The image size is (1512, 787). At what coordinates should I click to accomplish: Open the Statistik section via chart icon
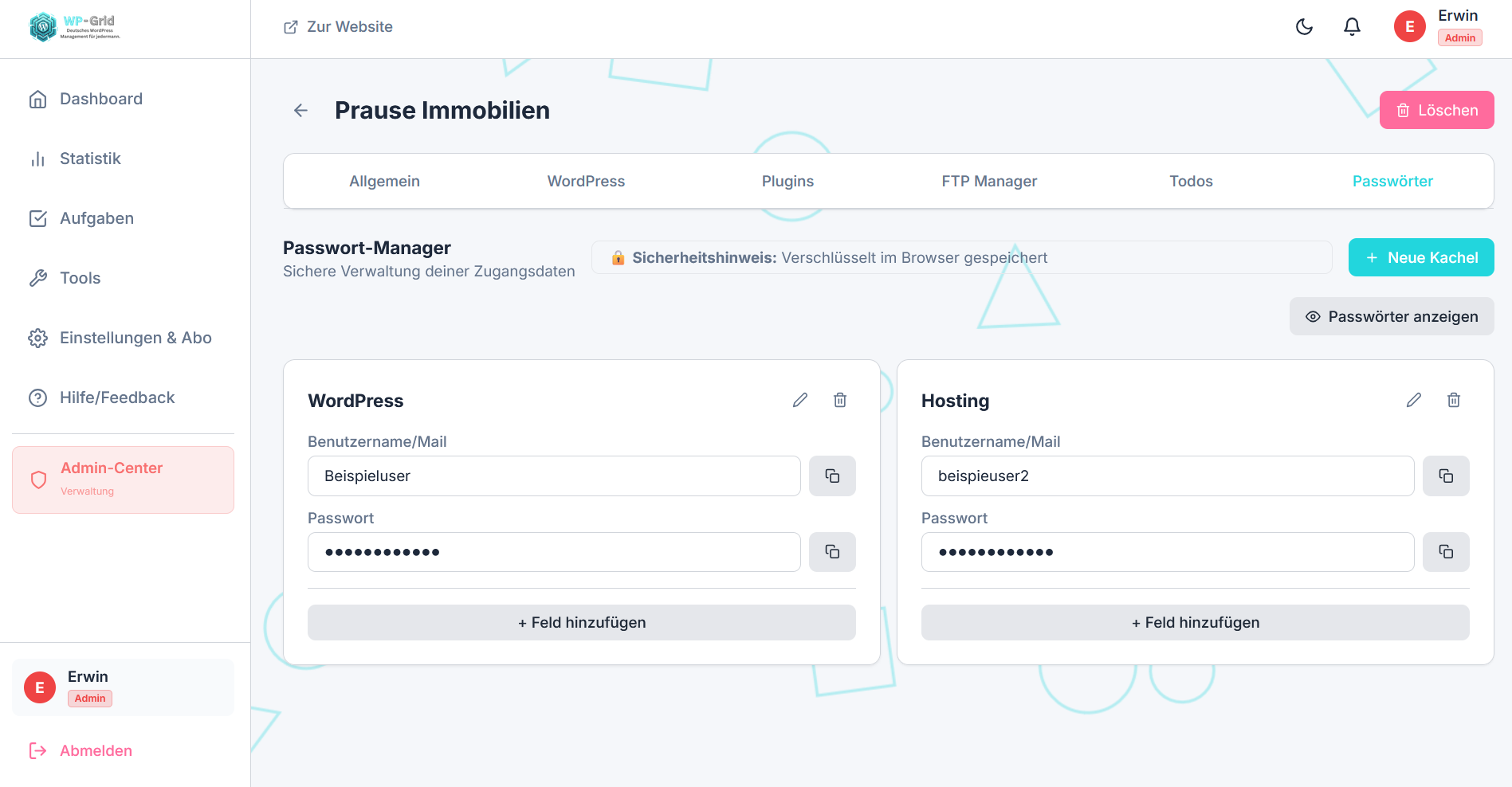point(37,159)
